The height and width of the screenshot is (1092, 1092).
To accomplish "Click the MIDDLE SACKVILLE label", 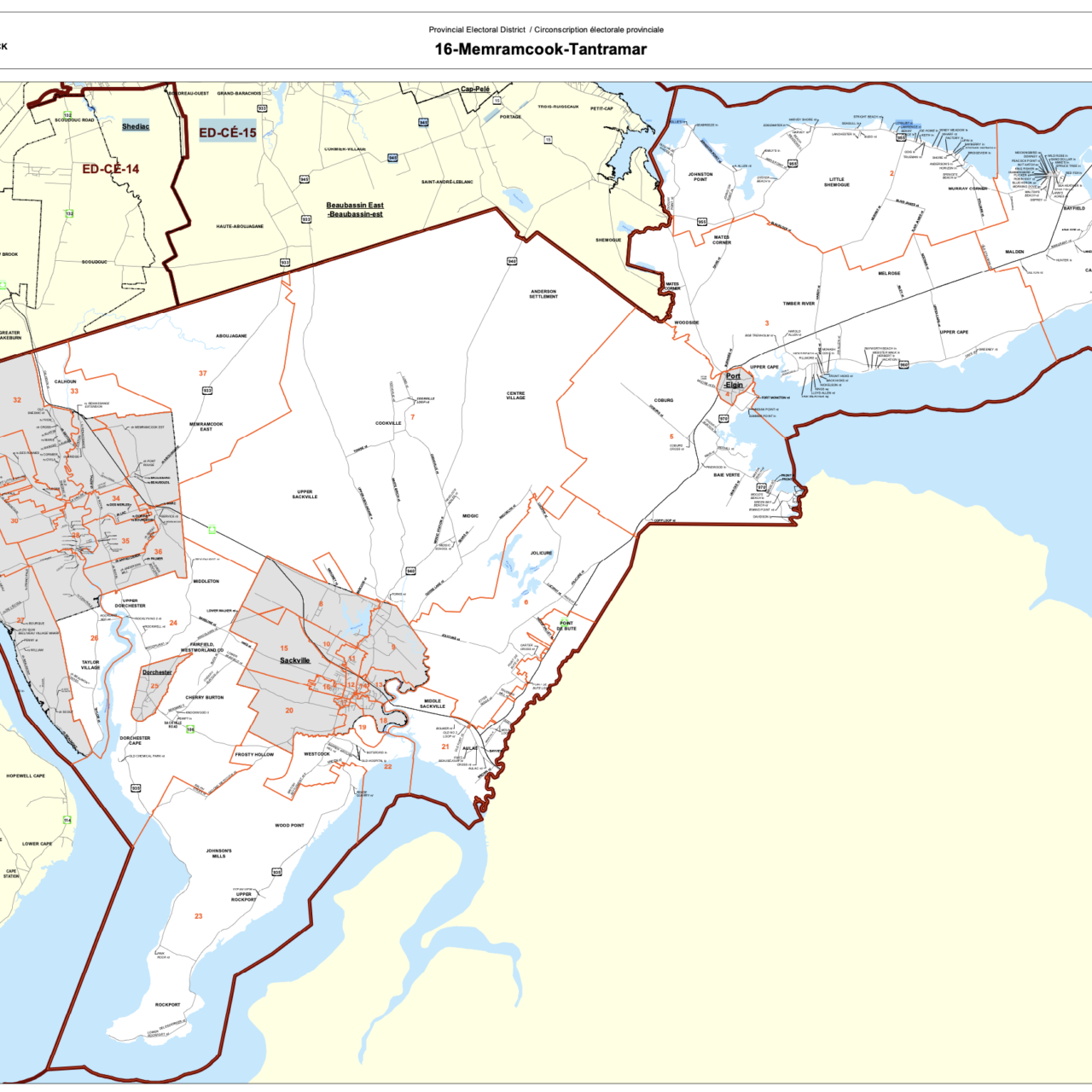I will click(x=433, y=704).
